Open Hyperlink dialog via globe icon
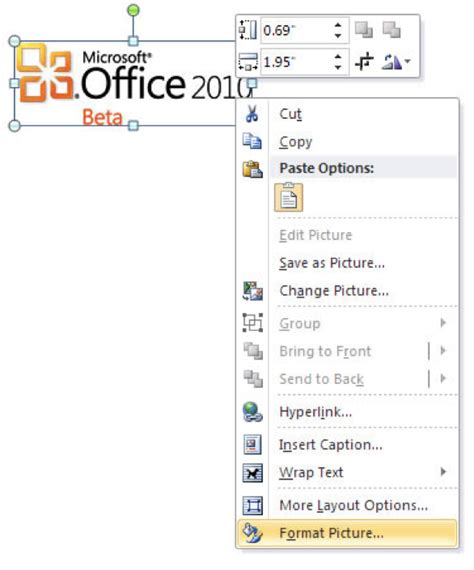The image size is (474, 570). click(x=253, y=412)
